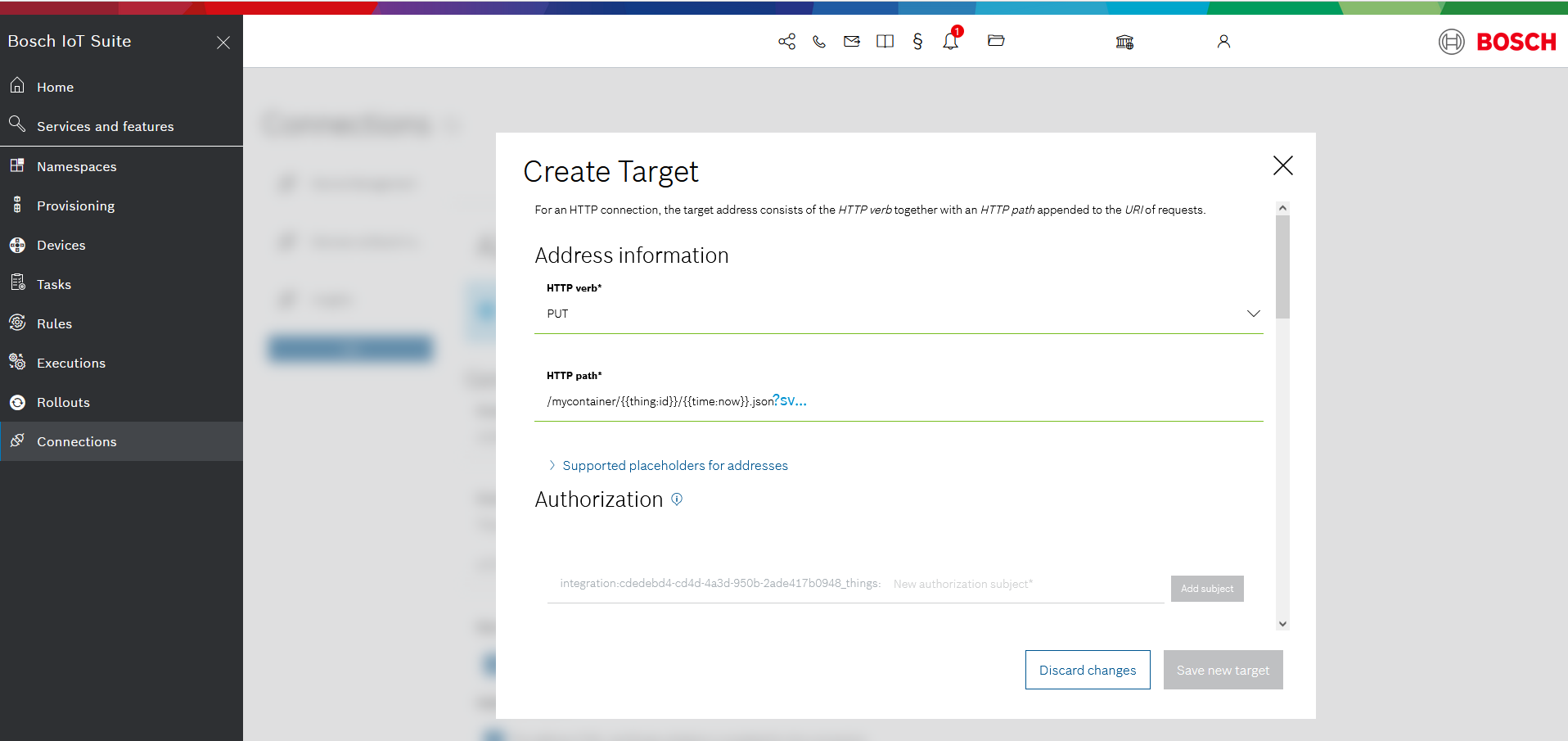Screen dimensions: 1568x741
Task: Click the Executions gears icon
Action: click(17, 361)
